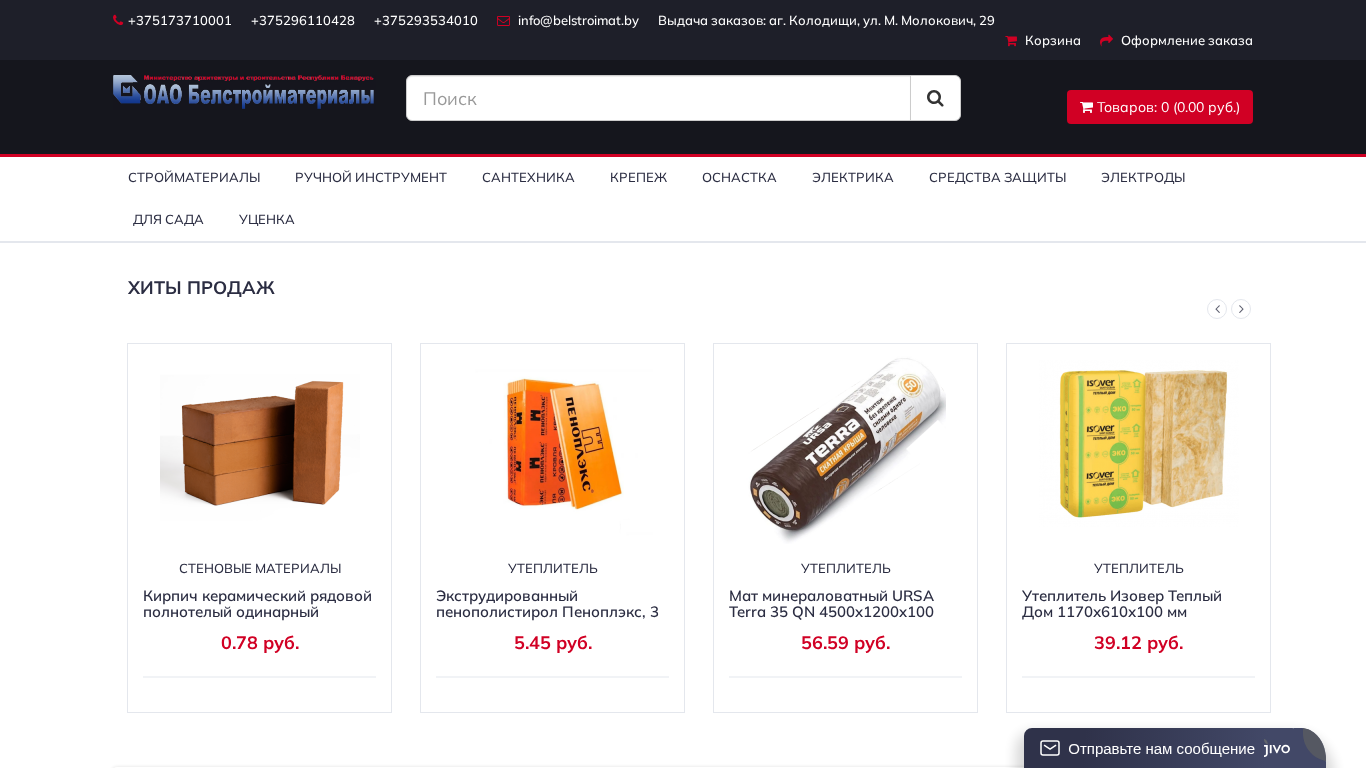Viewport: 1366px width, 768px height.
Task: Click the search magnifier icon button
Action: point(935,98)
